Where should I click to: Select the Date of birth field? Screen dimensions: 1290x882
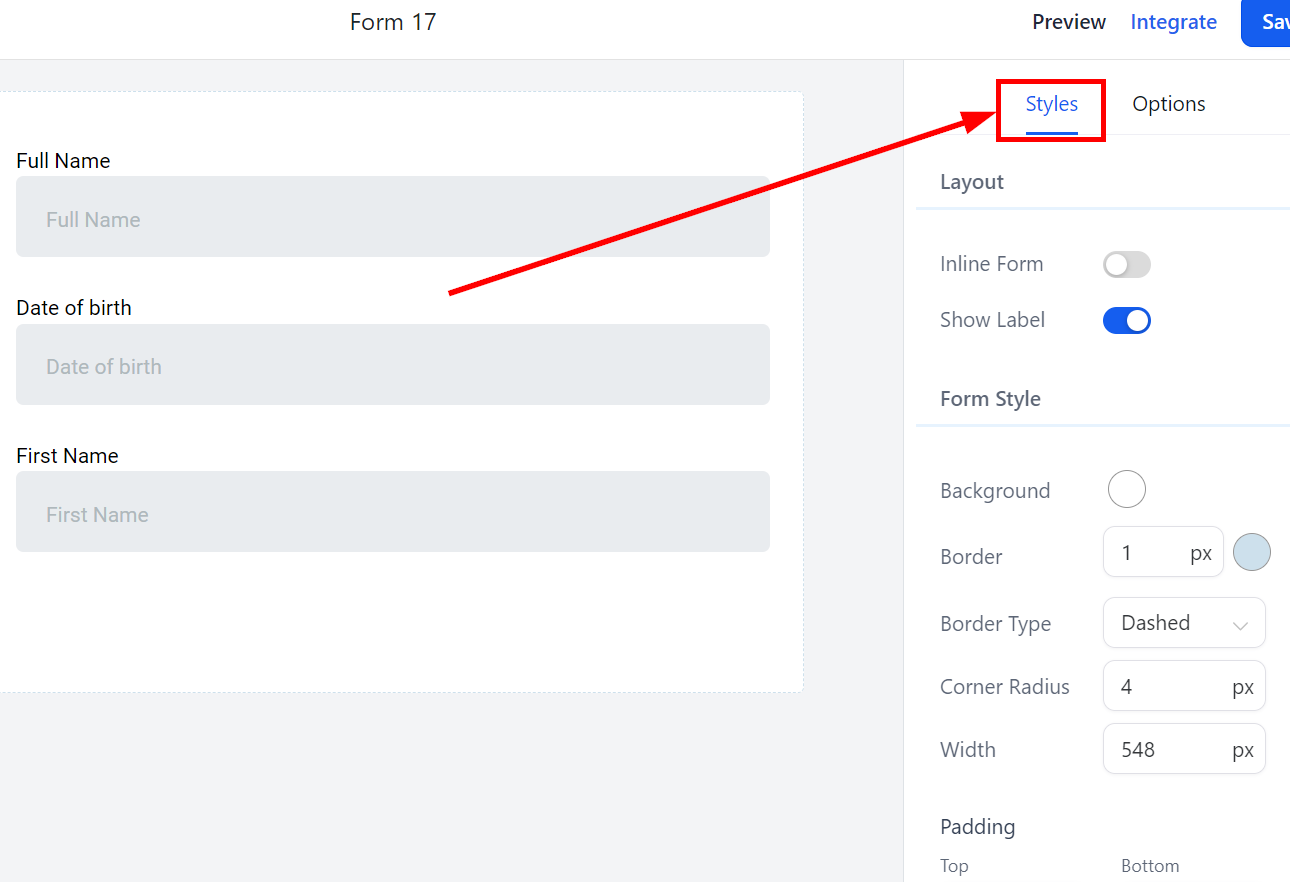pos(392,365)
